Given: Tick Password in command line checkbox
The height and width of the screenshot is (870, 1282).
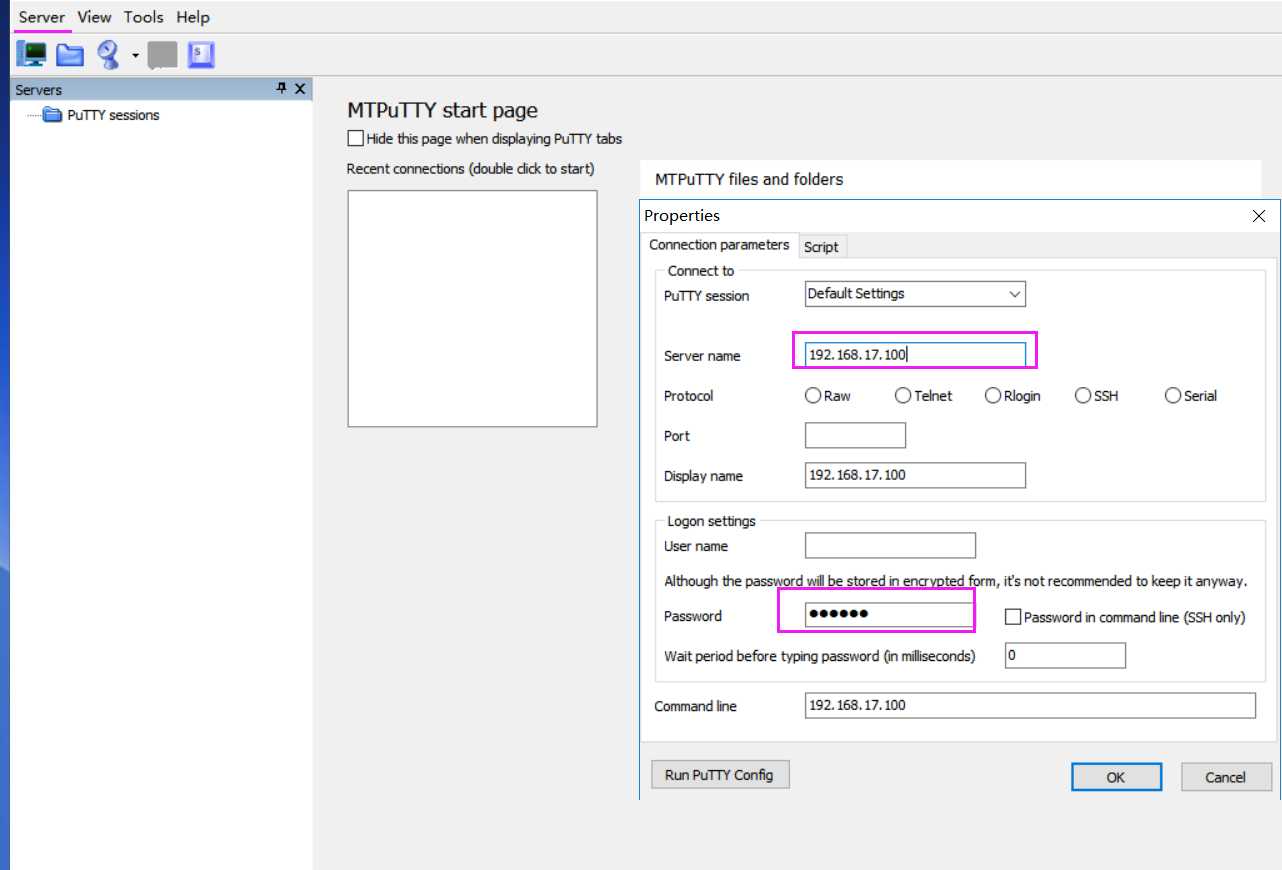Looking at the screenshot, I should coord(1013,617).
